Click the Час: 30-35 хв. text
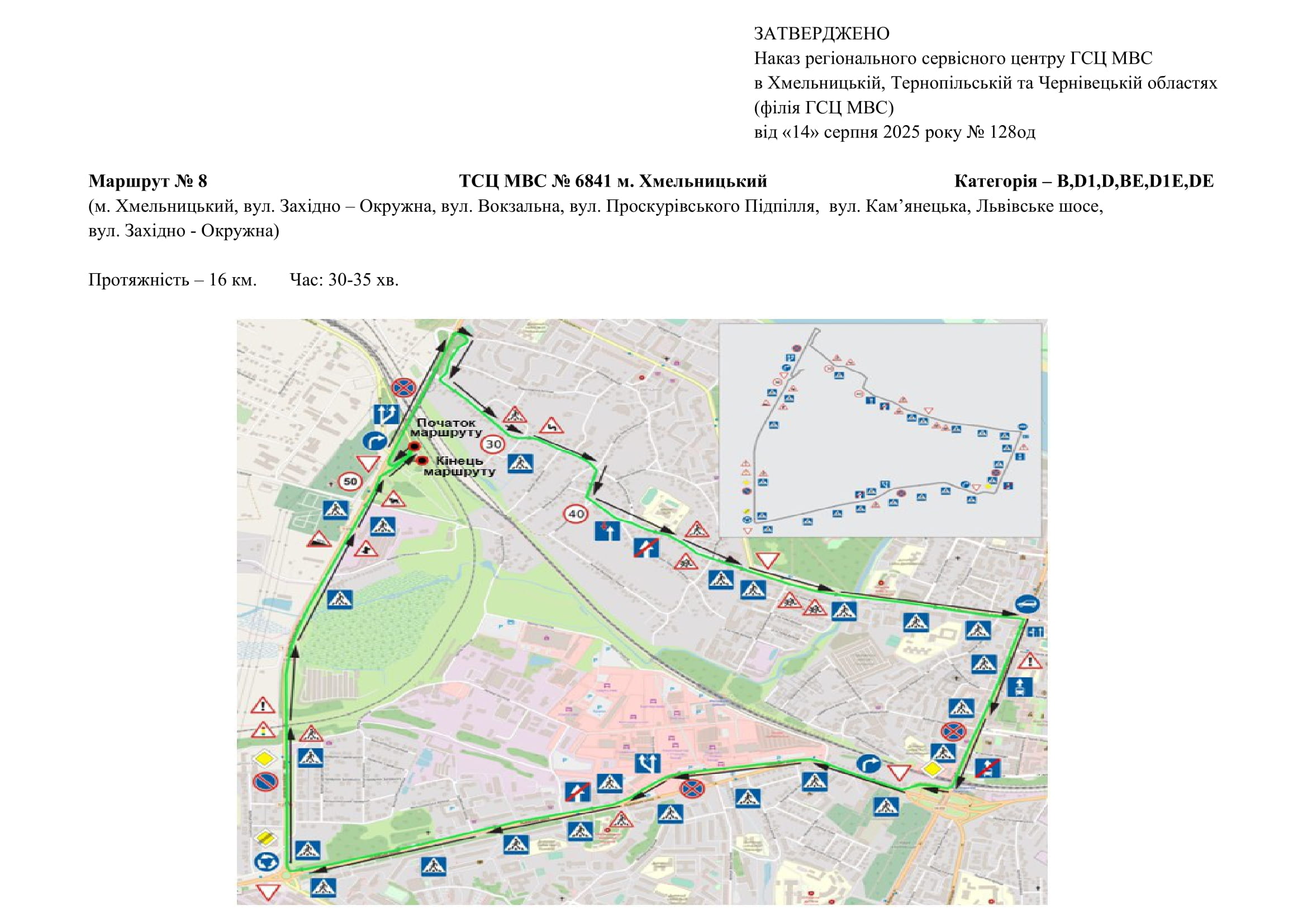Screen dimensions: 1307x924 coord(344,279)
